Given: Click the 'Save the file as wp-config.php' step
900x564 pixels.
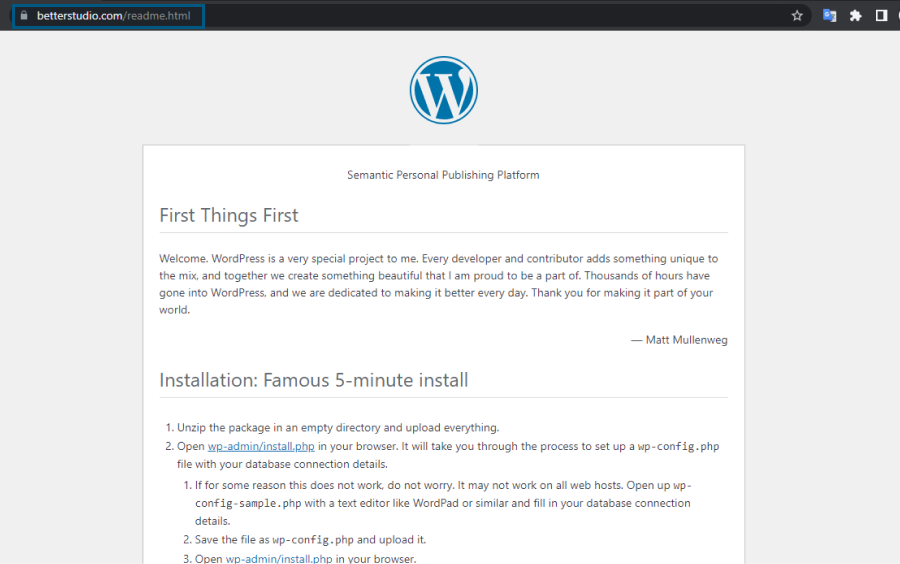Looking at the screenshot, I should 310,540.
